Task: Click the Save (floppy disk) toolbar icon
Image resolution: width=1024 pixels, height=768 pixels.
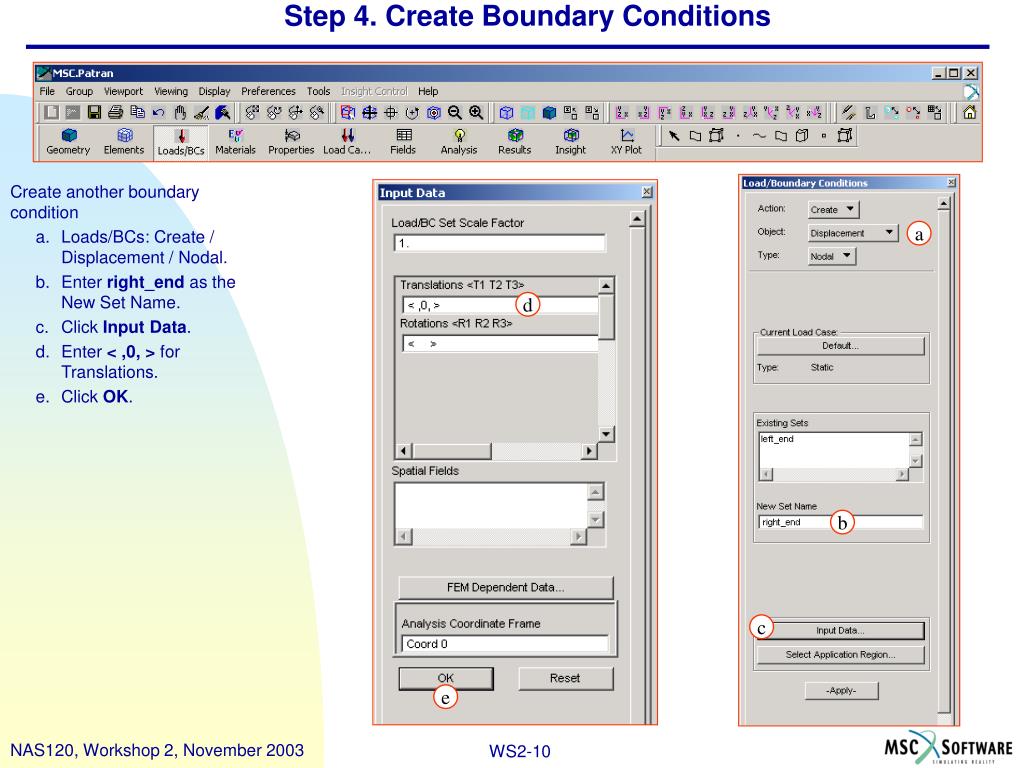Action: coord(94,113)
